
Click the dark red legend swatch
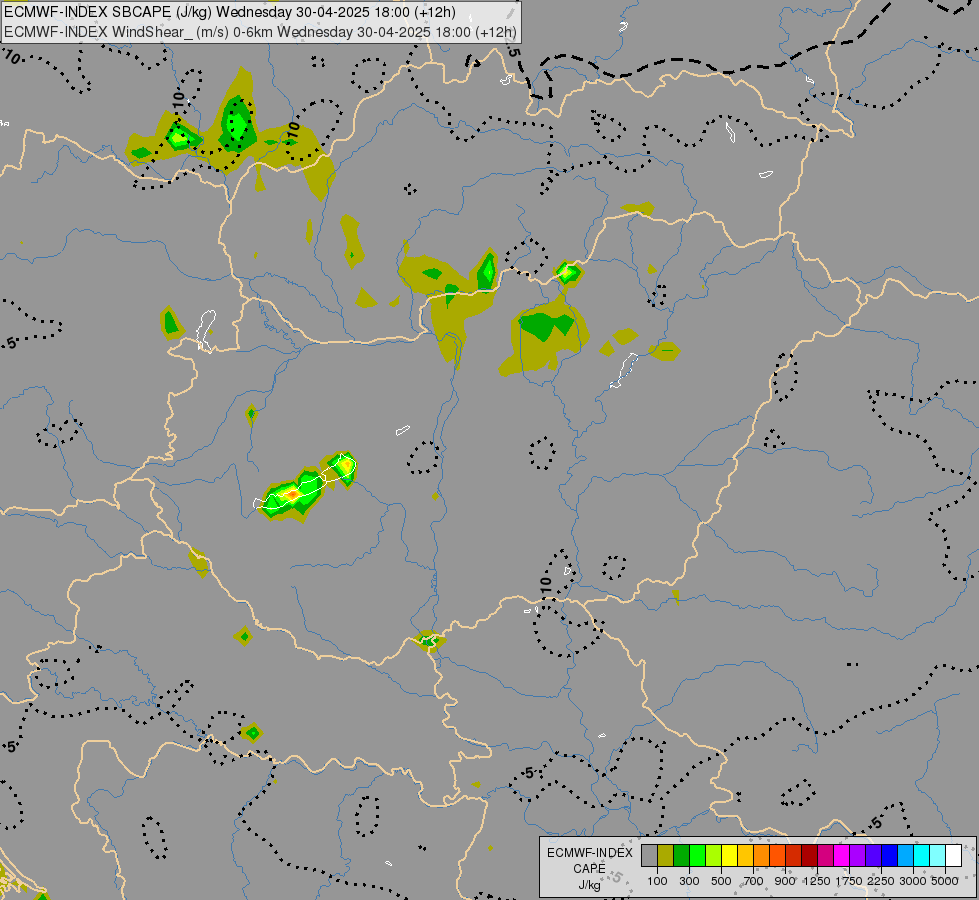click(x=809, y=856)
